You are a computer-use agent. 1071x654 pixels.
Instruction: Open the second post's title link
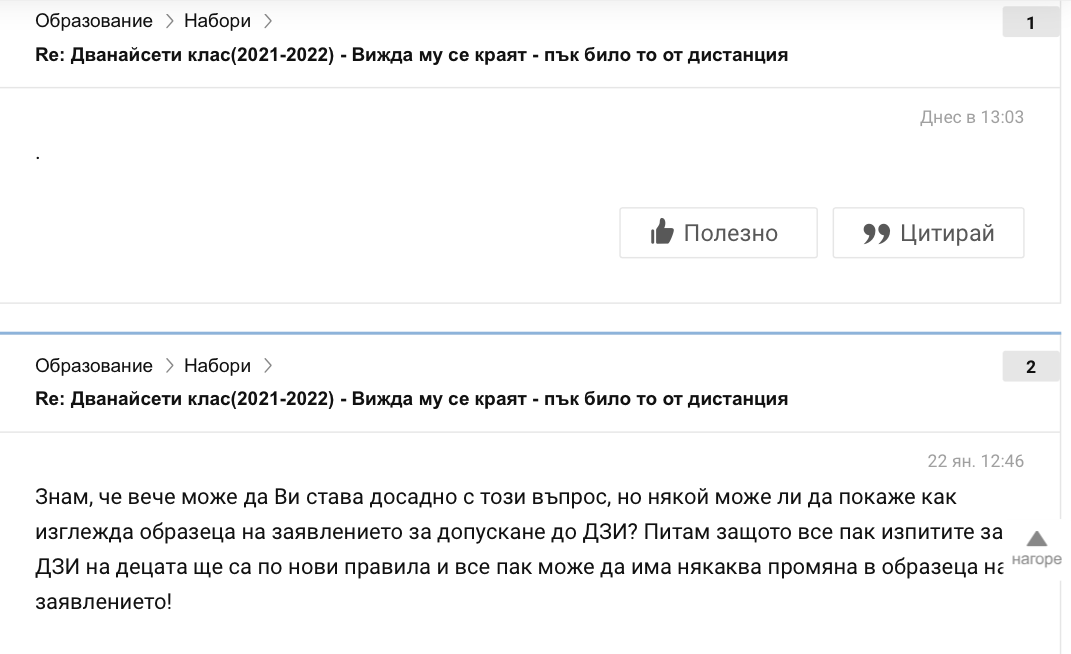[411, 399]
